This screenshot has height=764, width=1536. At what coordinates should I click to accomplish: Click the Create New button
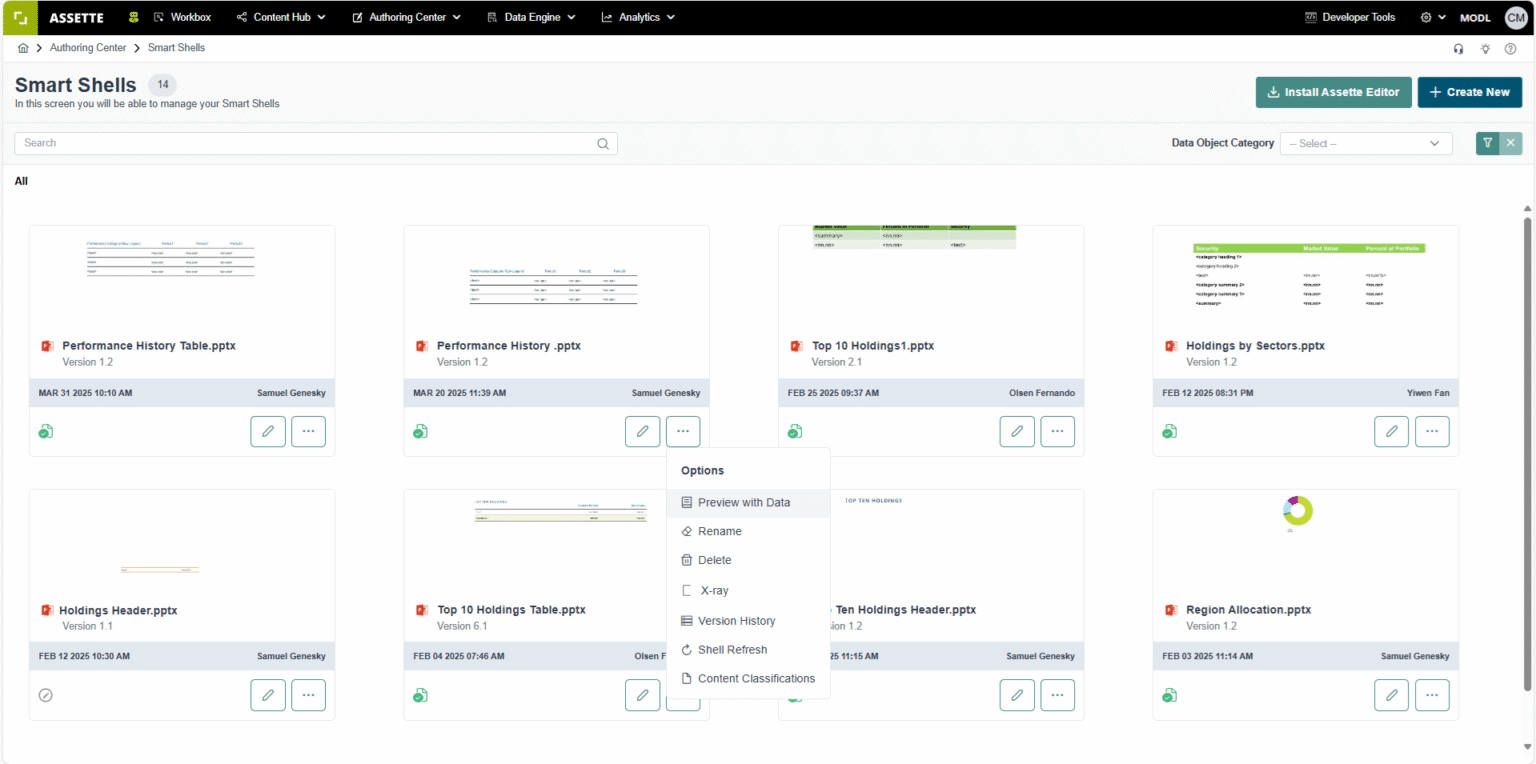[1470, 92]
